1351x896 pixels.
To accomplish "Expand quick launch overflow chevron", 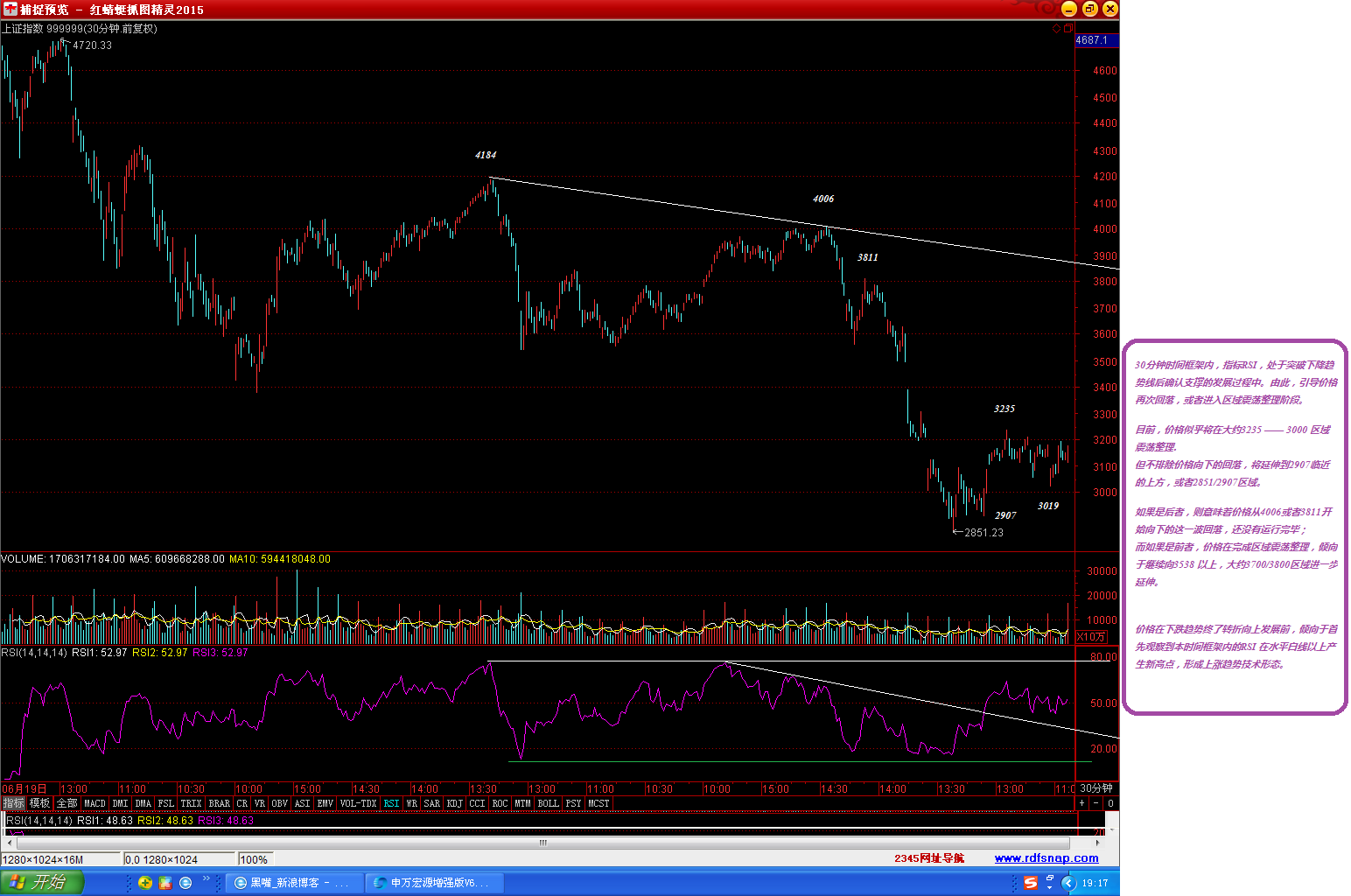I will click(x=206, y=878).
